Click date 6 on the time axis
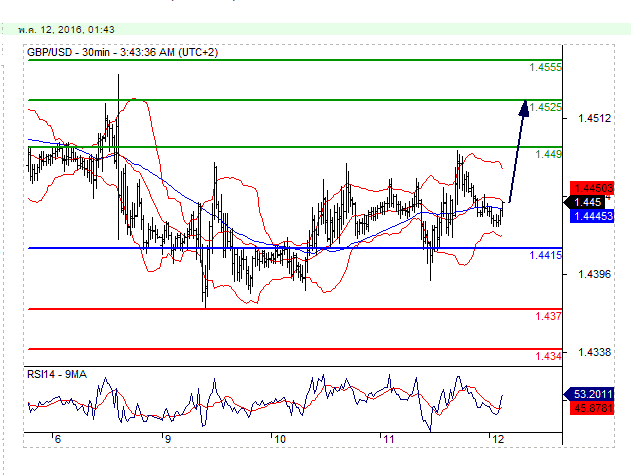 [57, 440]
